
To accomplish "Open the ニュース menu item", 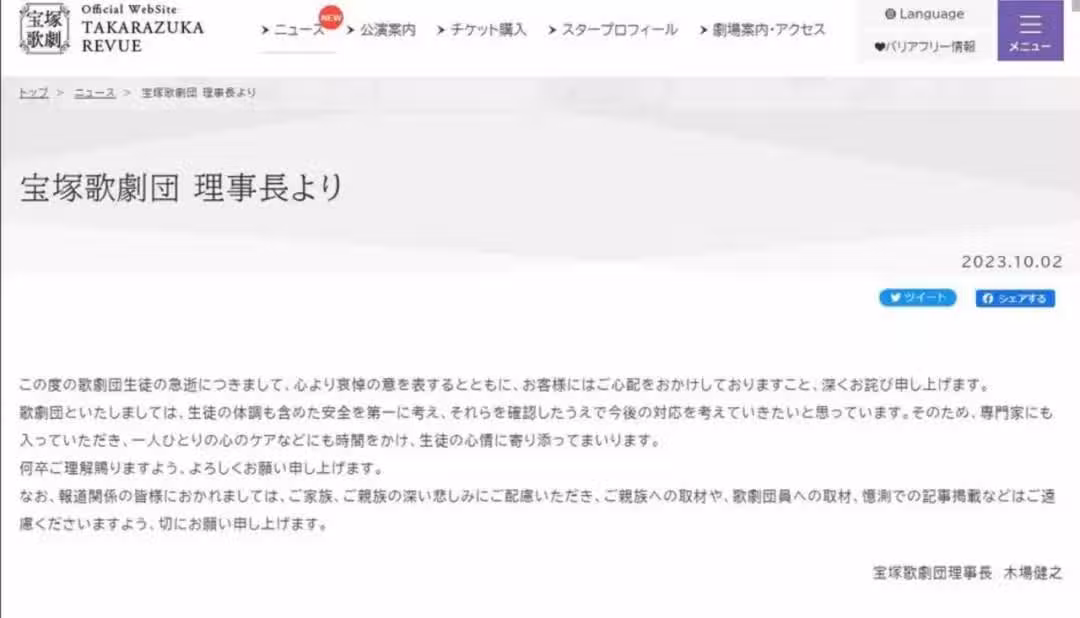I will 294,30.
